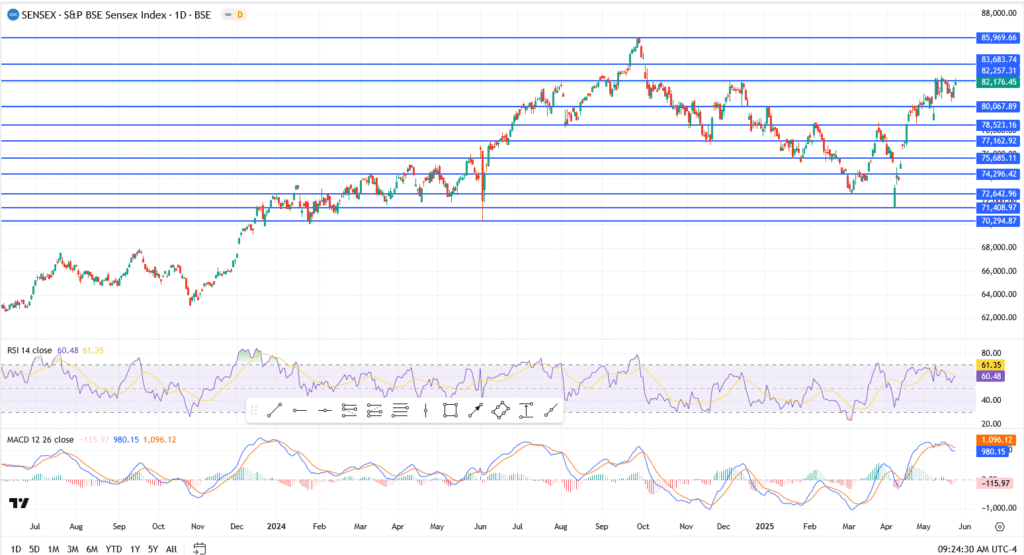Image resolution: width=1024 pixels, height=555 pixels.
Task: Select the rectangle drawing tool
Action: click(450, 411)
